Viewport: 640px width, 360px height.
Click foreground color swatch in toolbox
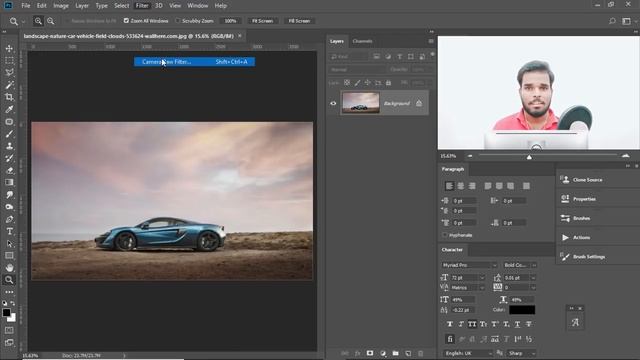(6, 313)
